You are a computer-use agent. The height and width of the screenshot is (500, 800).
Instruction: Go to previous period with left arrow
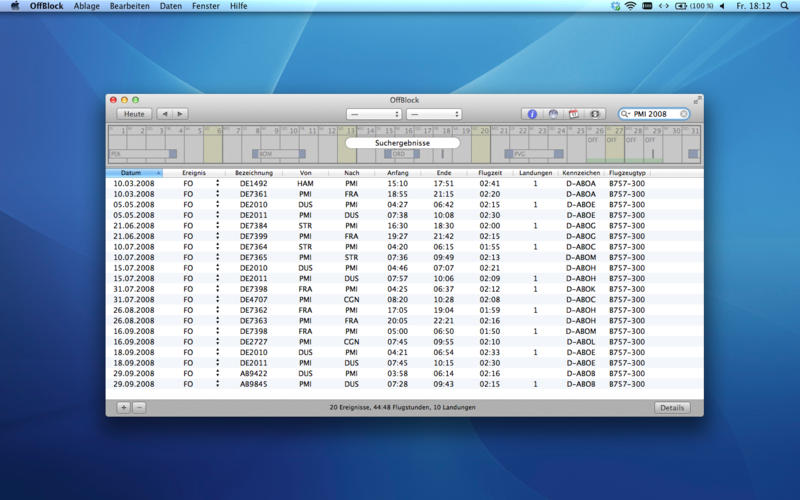point(164,114)
